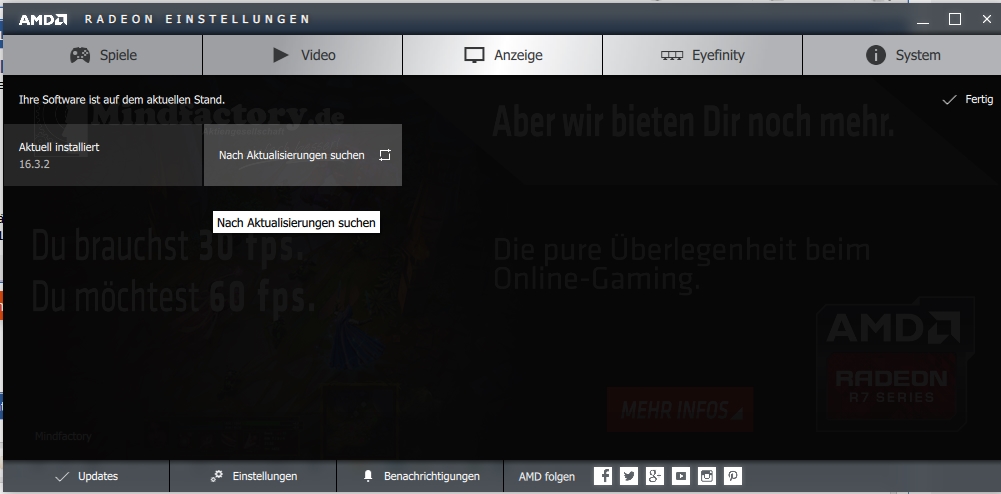Click the AMD logo in title bar

tap(43, 19)
